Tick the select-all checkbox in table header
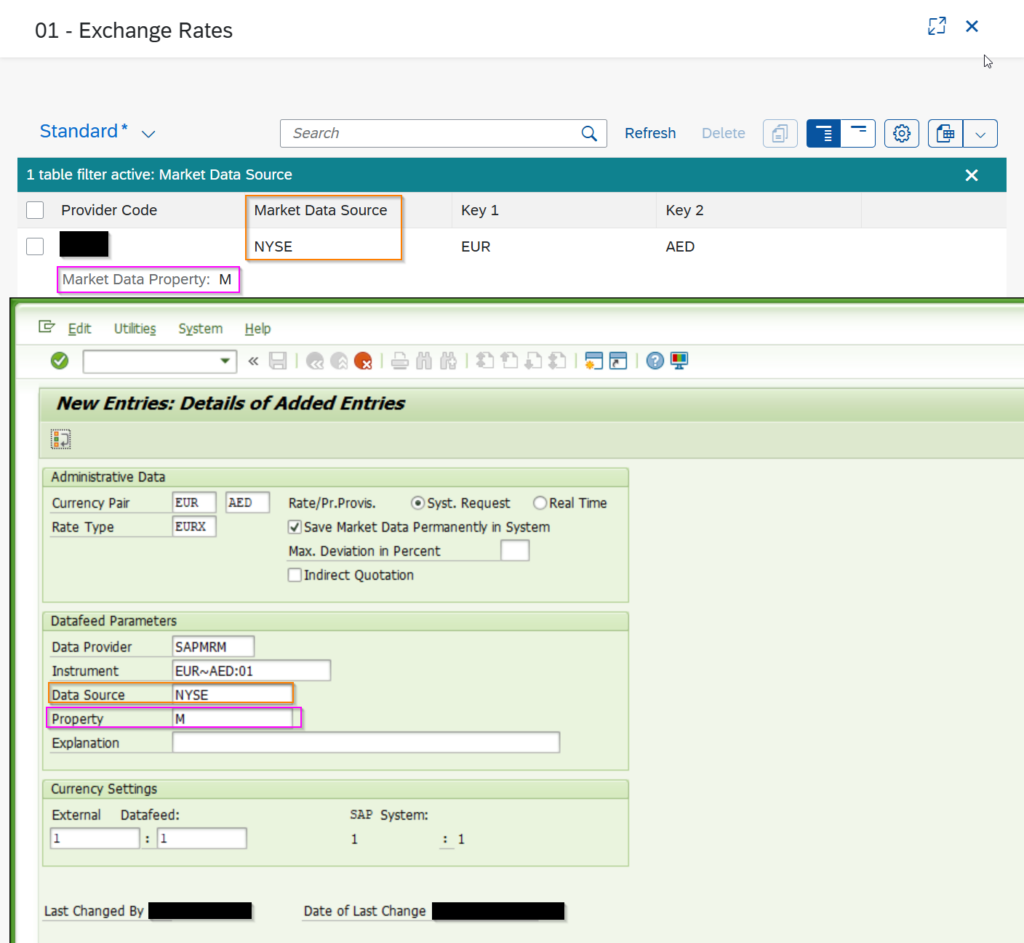1024x943 pixels. click(x=35, y=210)
